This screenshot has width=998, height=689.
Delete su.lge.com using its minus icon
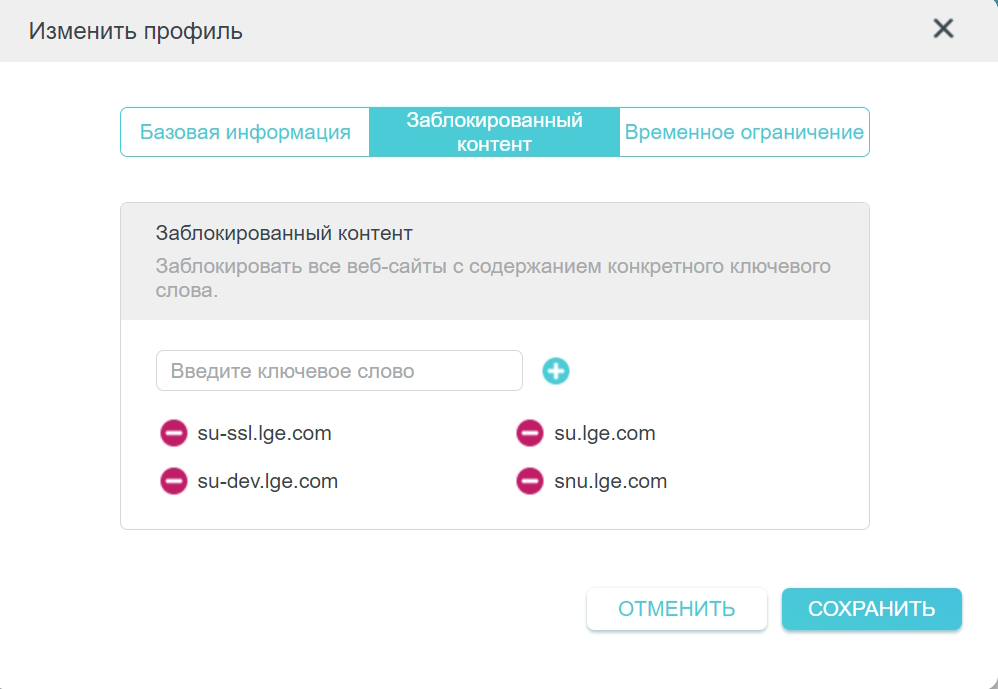(529, 433)
